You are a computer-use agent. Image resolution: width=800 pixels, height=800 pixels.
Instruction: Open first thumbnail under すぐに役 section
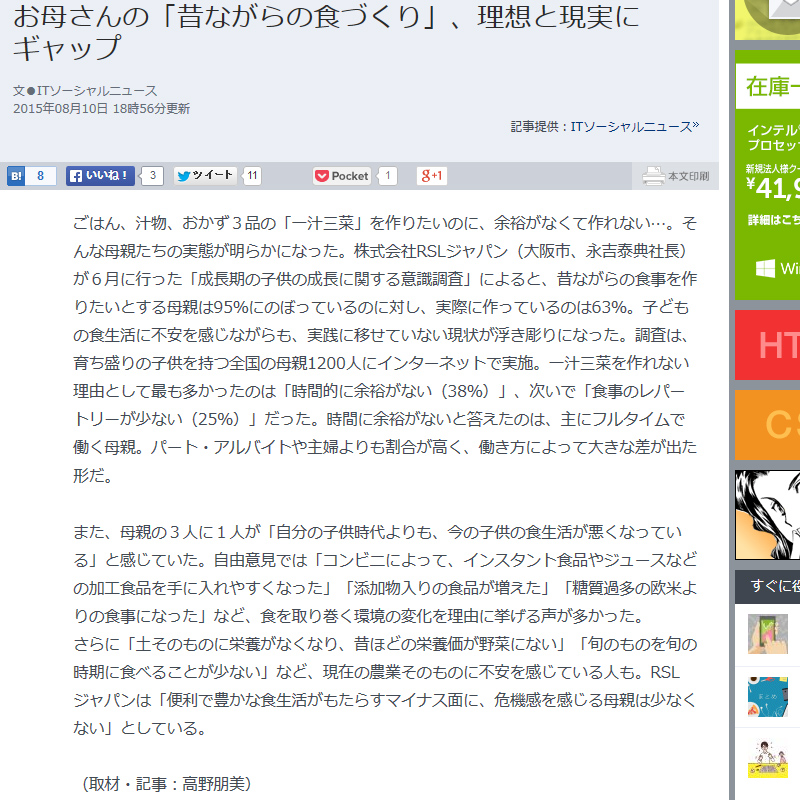click(x=768, y=634)
